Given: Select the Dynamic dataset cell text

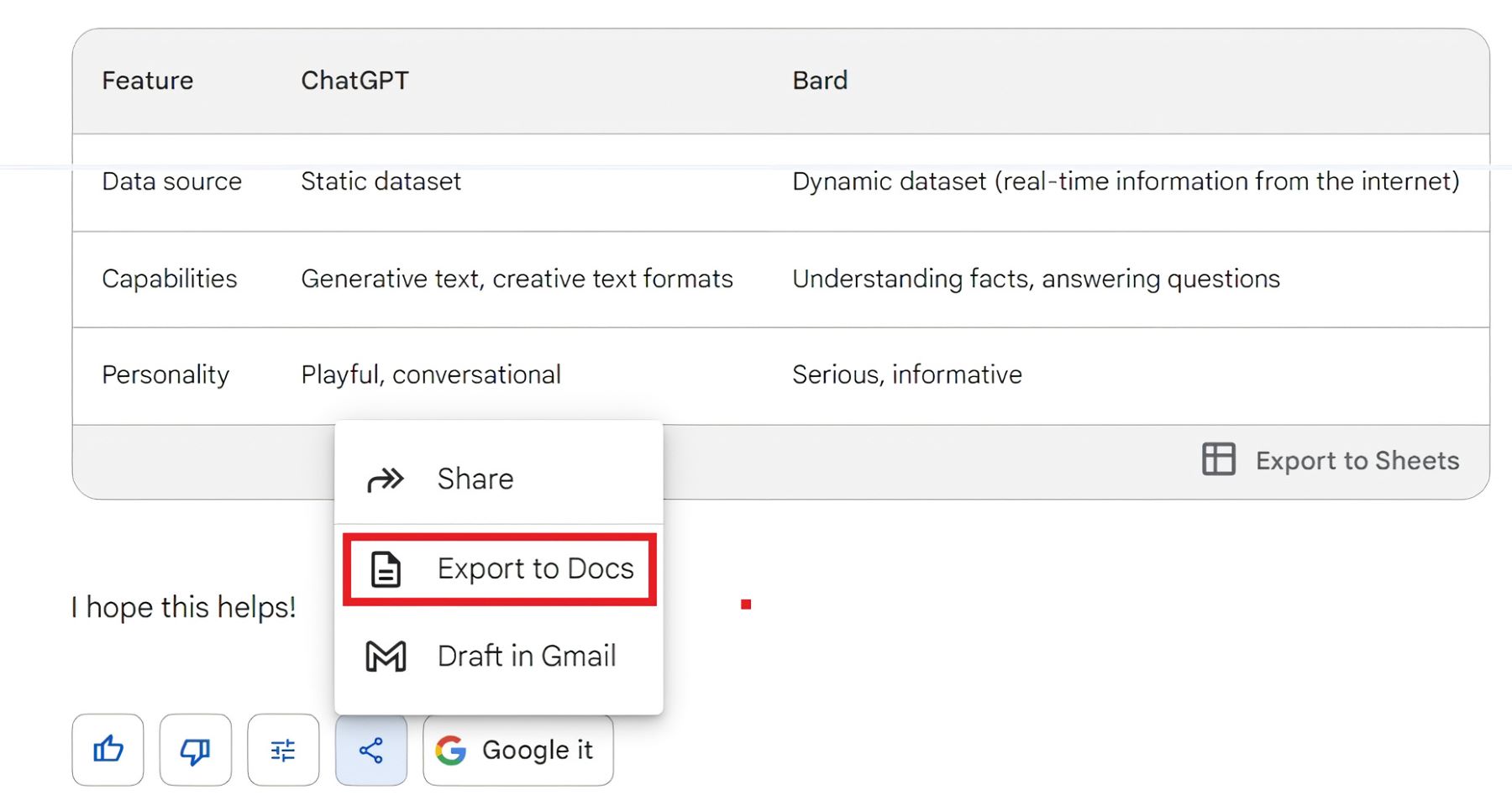Looking at the screenshot, I should pos(1126,181).
